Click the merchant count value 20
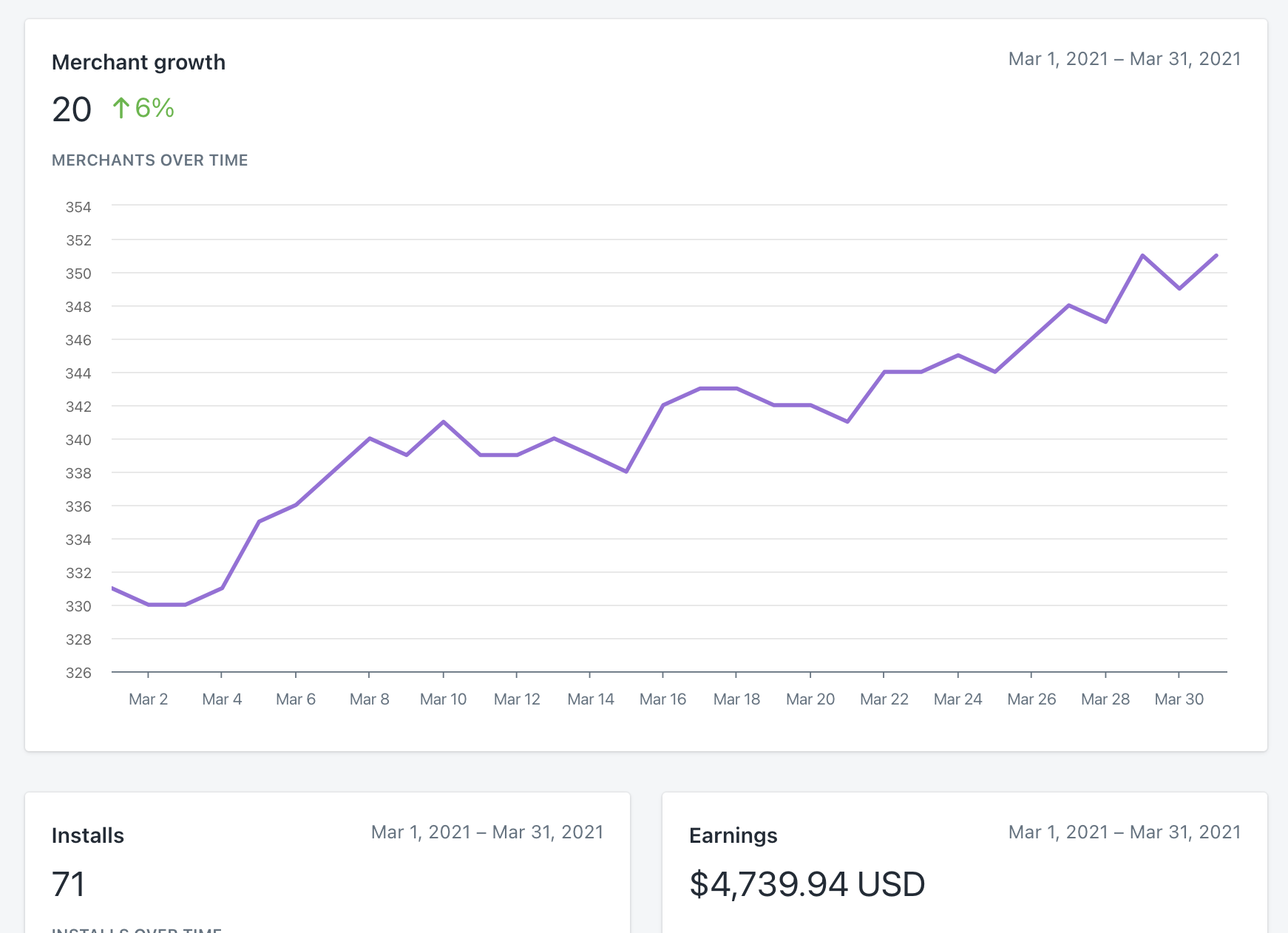1288x933 pixels. [71, 109]
